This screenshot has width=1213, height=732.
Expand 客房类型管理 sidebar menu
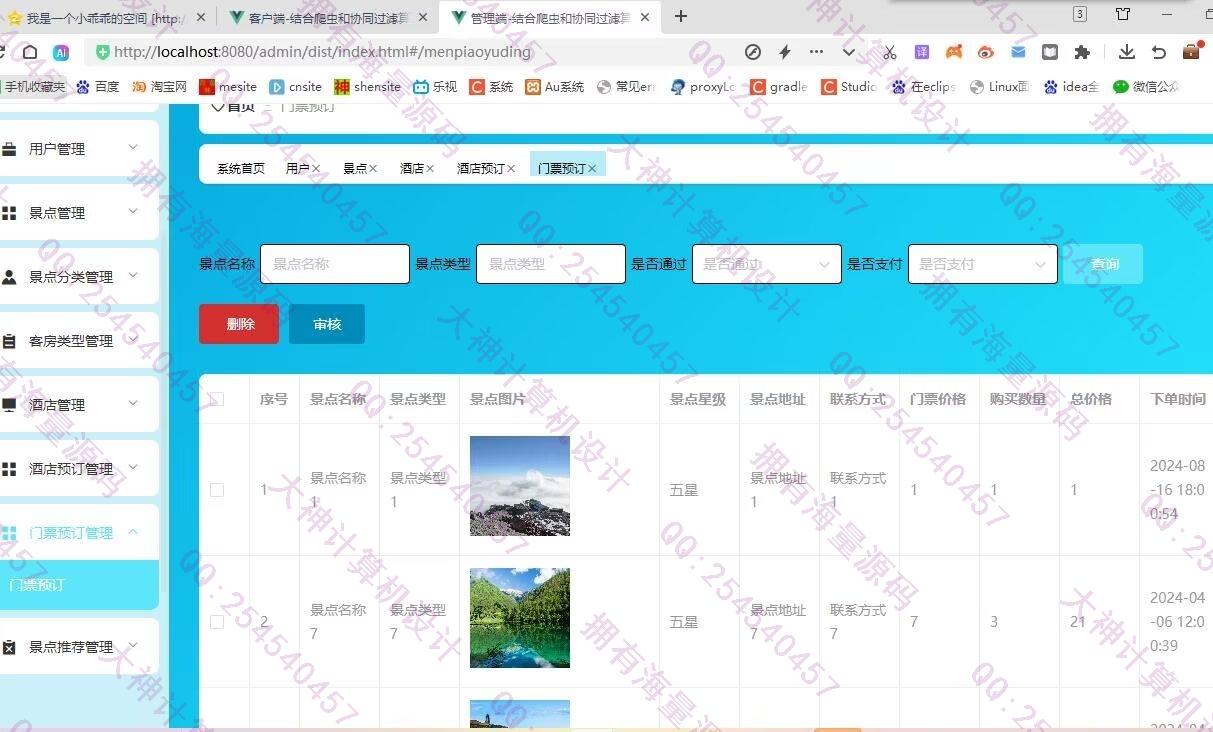78,340
